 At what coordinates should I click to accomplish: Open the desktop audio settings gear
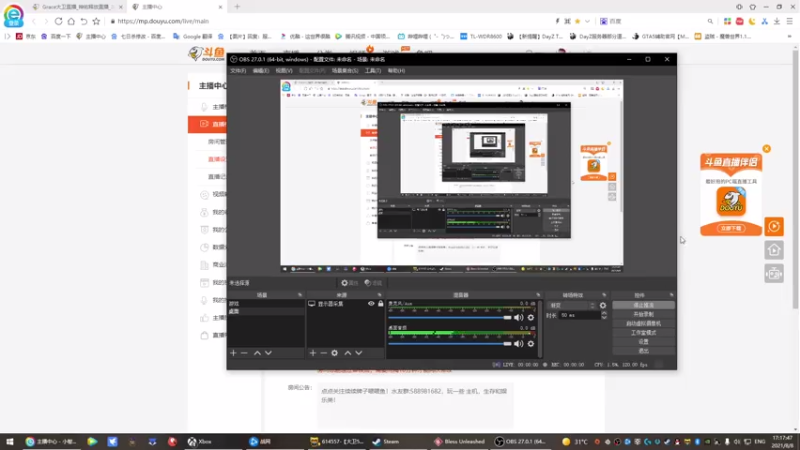tap(531, 344)
